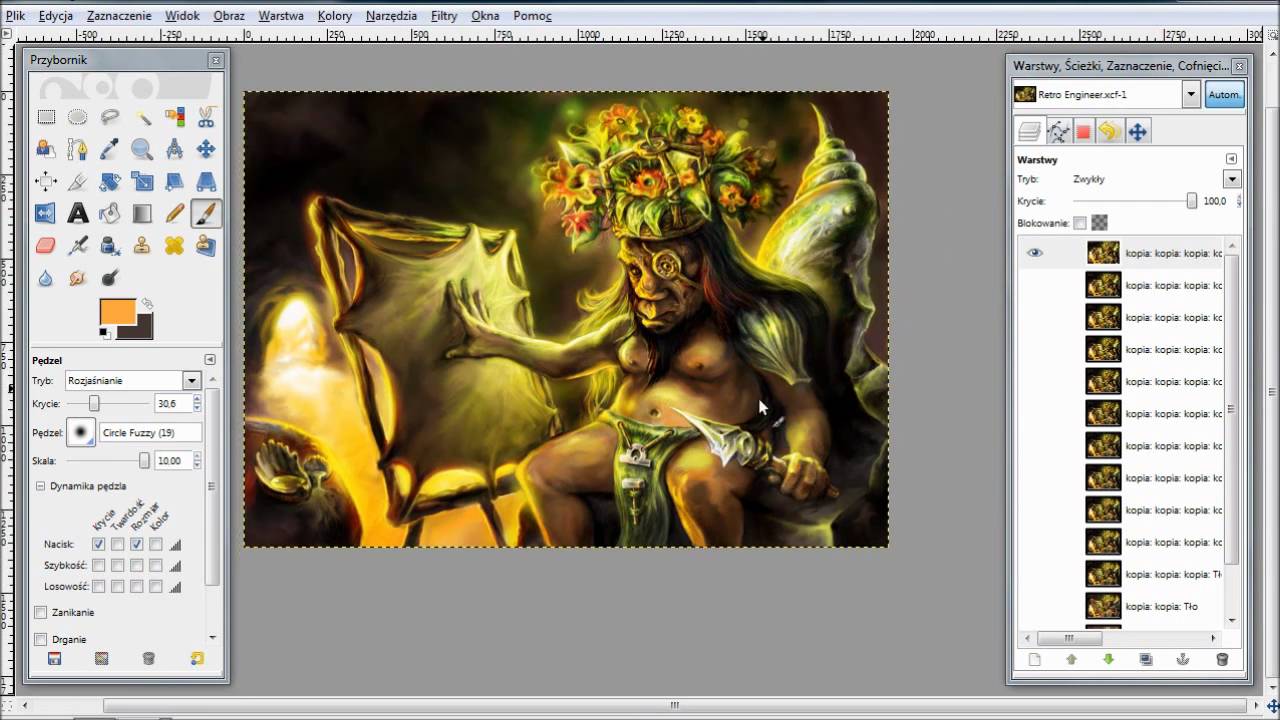Select the Fuzzy Select magic wand
The width and height of the screenshot is (1280, 720).
pyautogui.click(x=142, y=117)
